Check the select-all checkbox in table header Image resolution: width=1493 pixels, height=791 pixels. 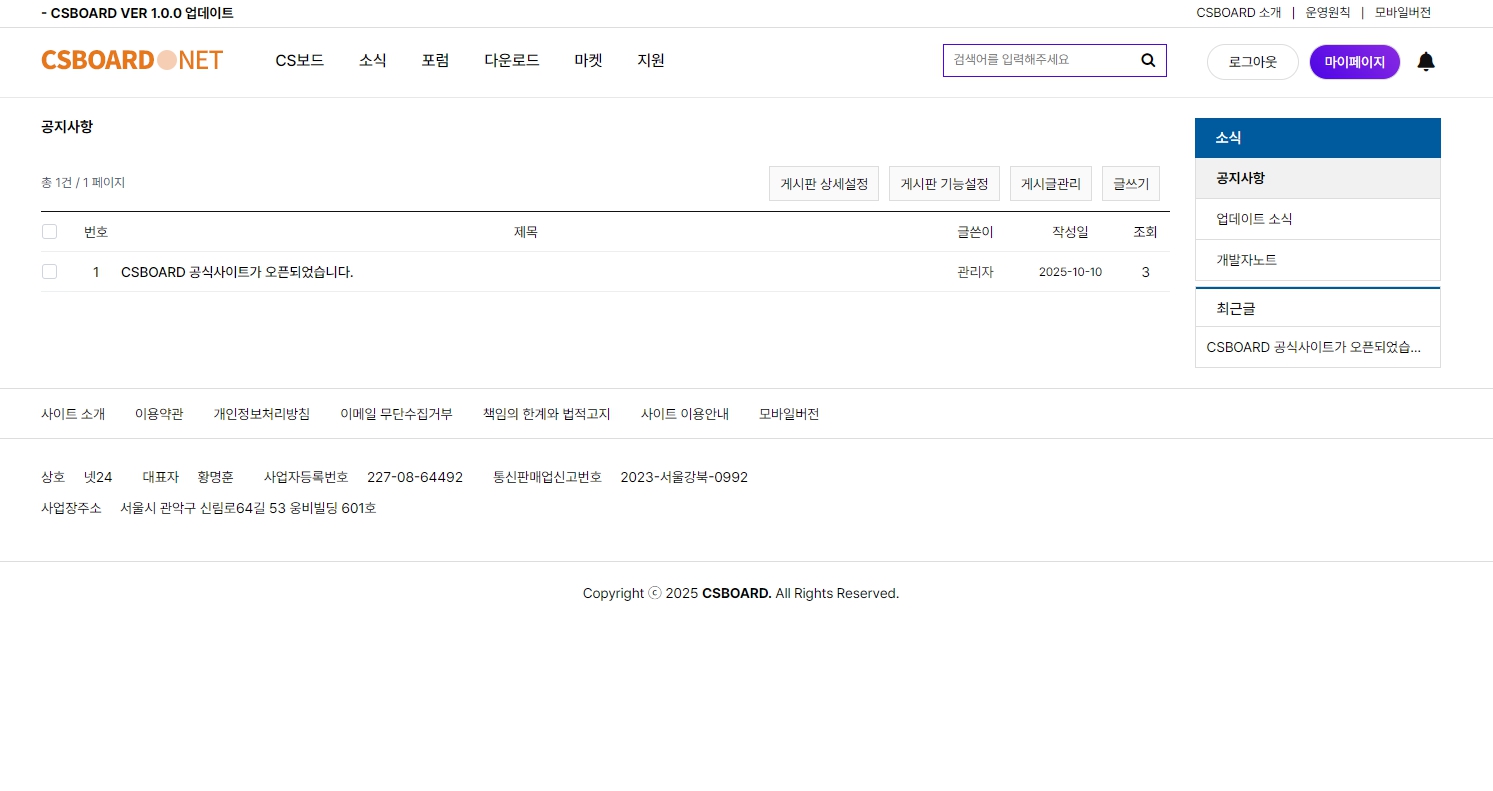point(50,232)
